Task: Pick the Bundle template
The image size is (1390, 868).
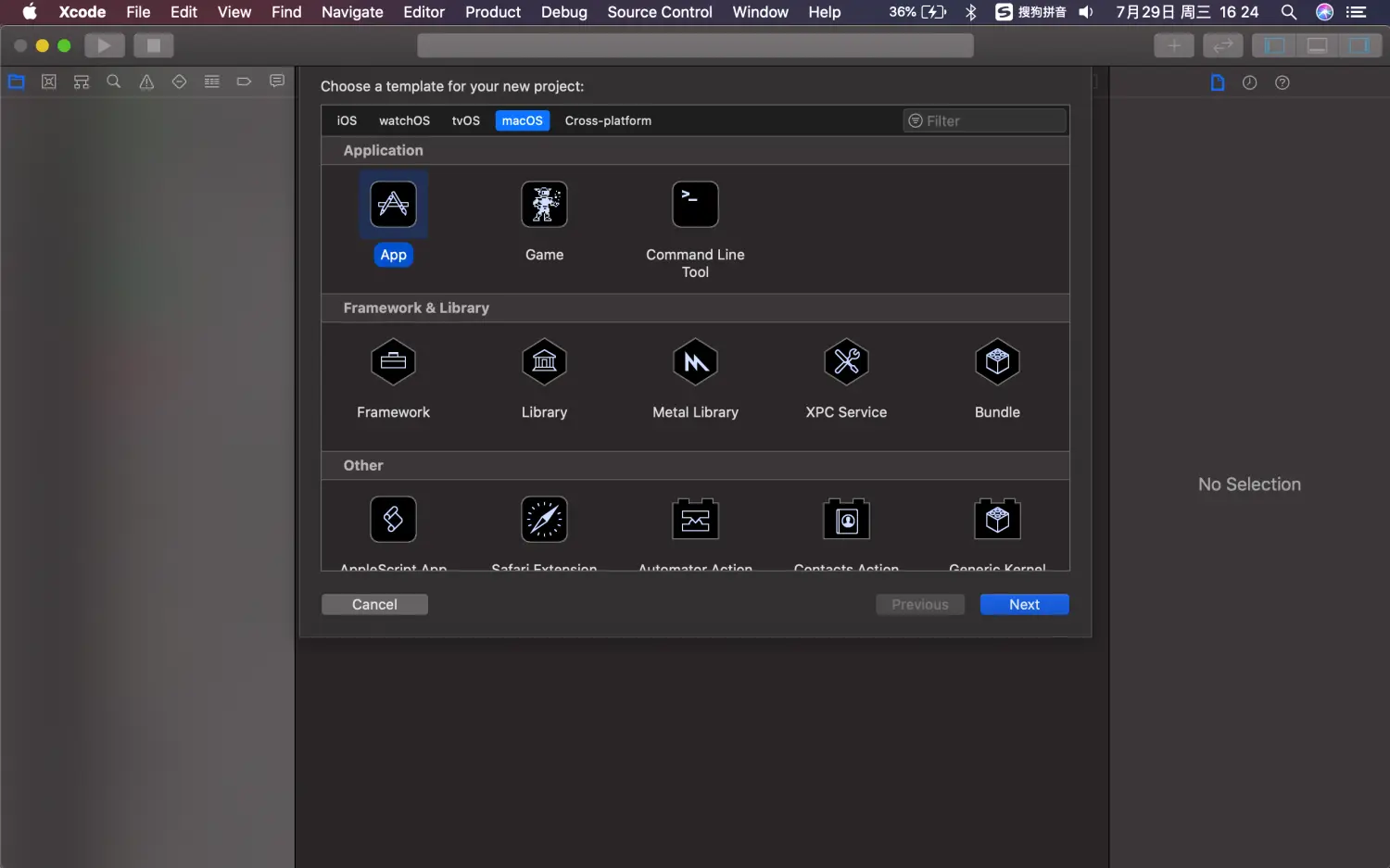Action: coord(997,362)
